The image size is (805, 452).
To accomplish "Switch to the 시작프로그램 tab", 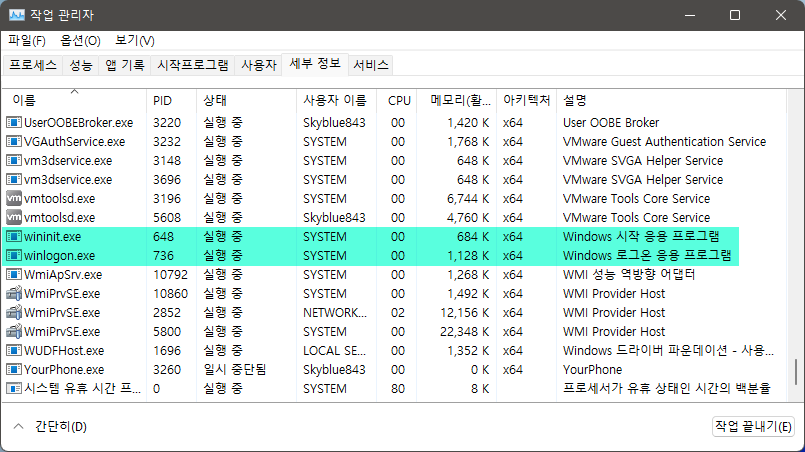I will pyautogui.click(x=193, y=65).
